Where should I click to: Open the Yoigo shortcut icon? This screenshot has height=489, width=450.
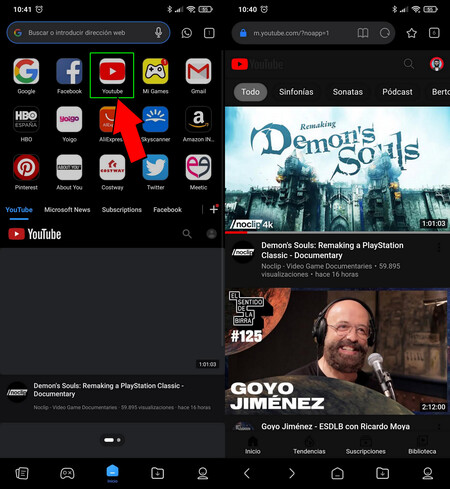pyautogui.click(x=69, y=119)
